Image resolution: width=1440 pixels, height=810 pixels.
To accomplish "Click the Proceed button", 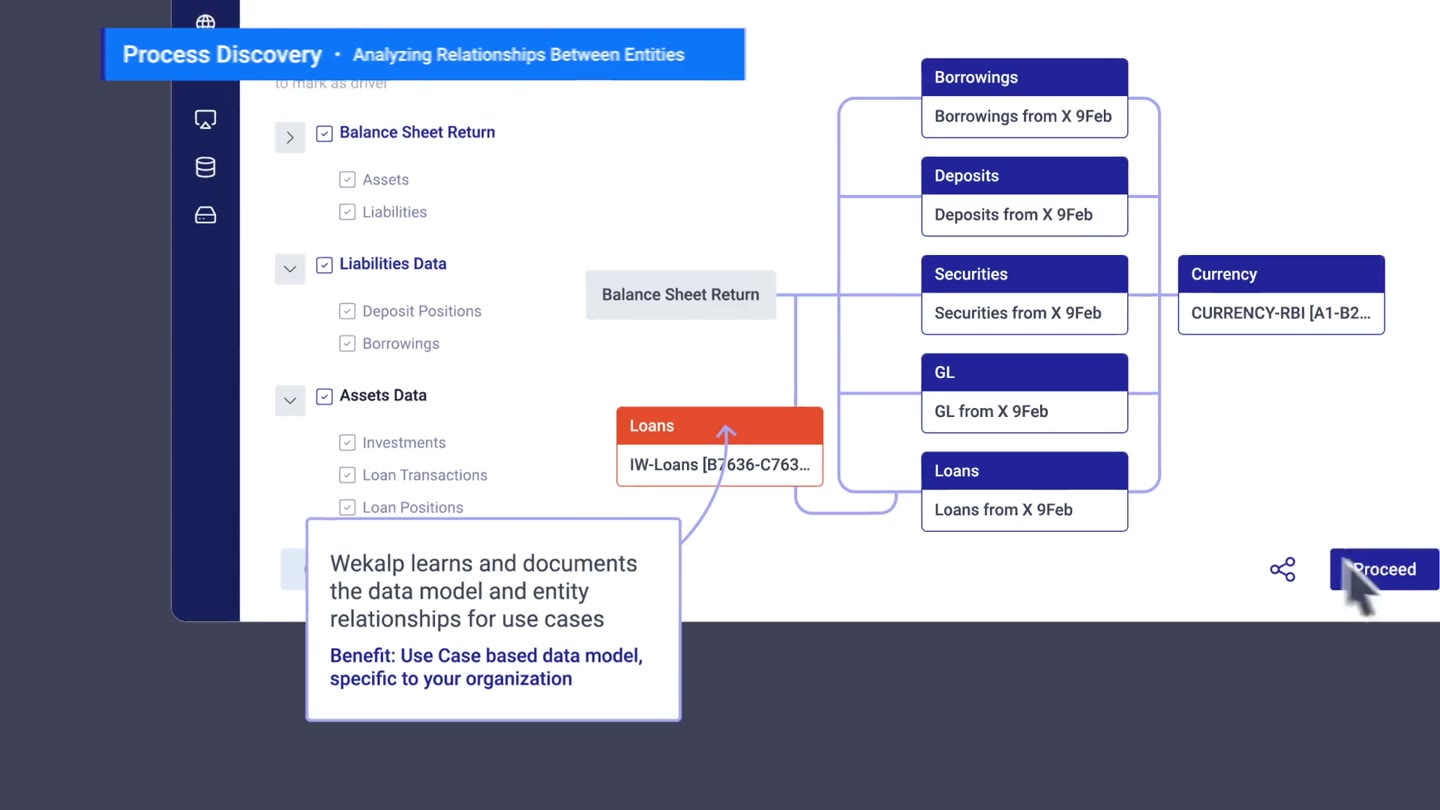I will click(x=1384, y=569).
